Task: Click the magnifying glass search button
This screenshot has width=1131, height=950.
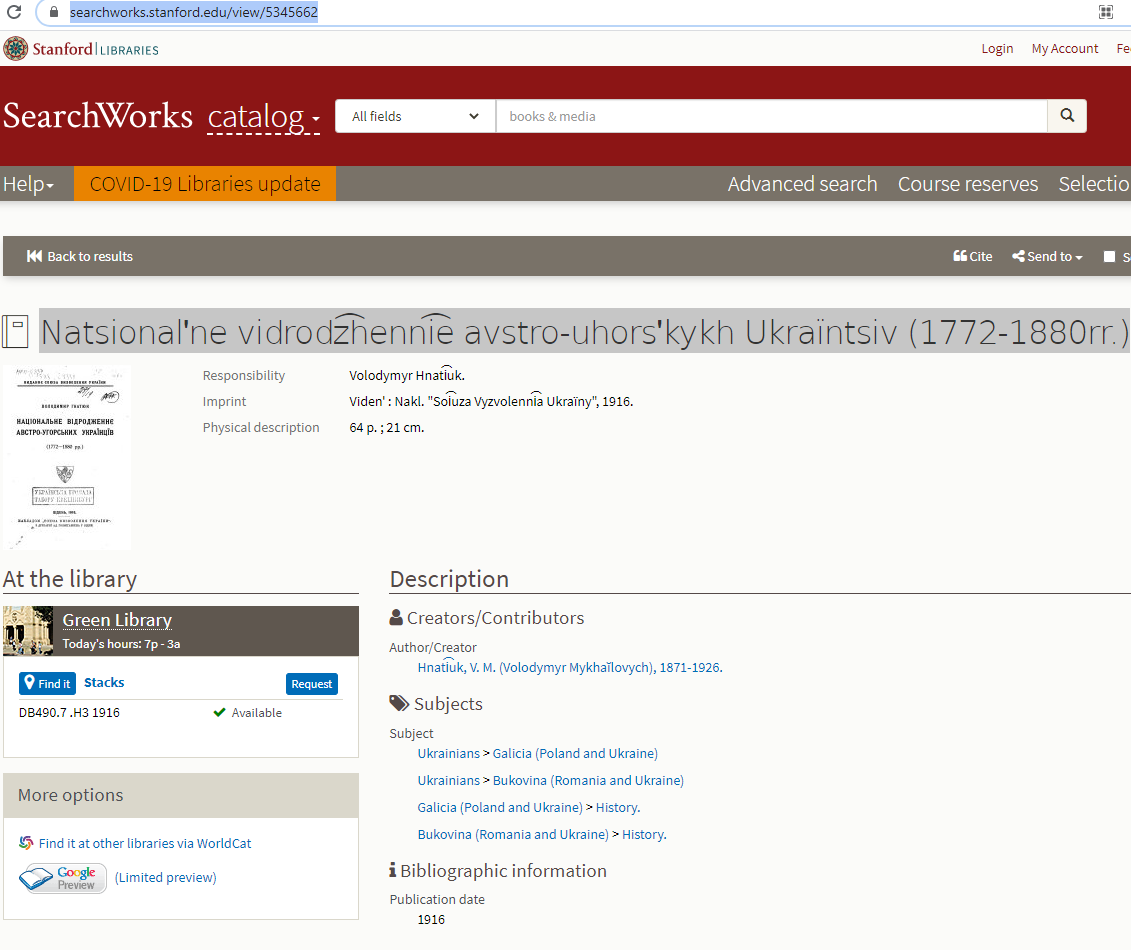Action: click(x=1066, y=116)
